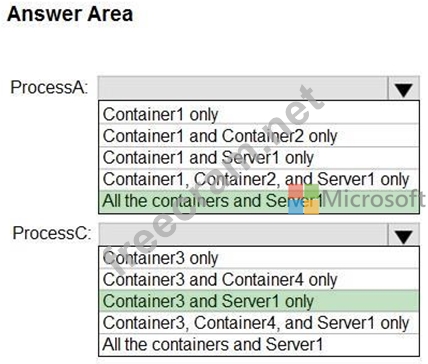
Task: Click the ProcessC label
Action: 51,233
